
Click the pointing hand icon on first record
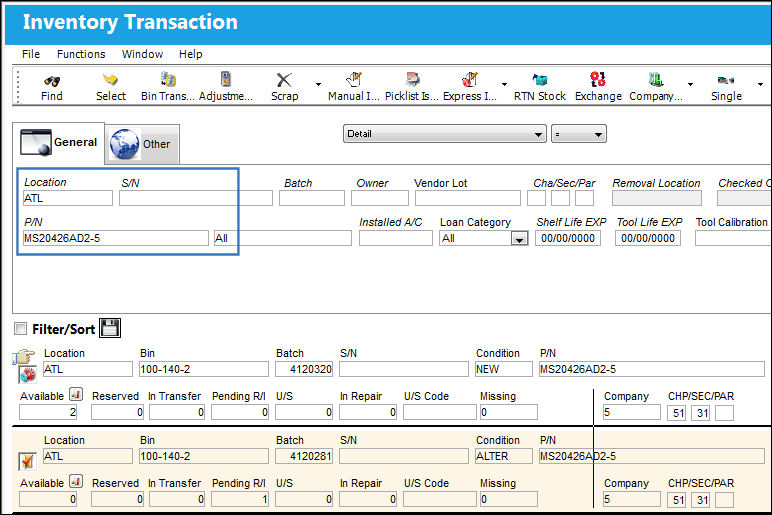tap(24, 356)
